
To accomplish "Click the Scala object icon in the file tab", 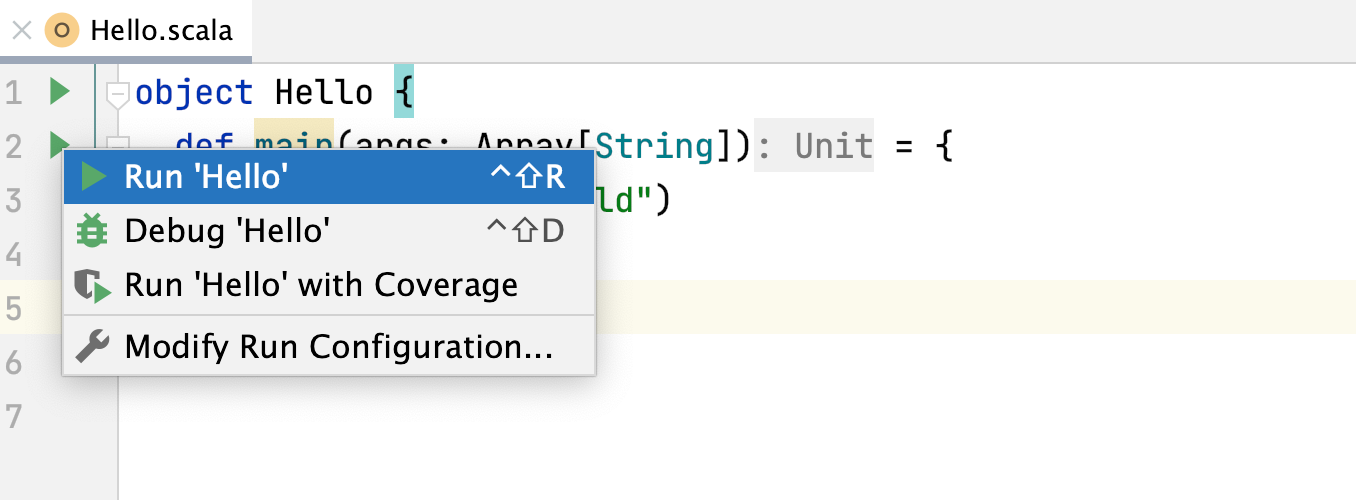I will [x=62, y=30].
